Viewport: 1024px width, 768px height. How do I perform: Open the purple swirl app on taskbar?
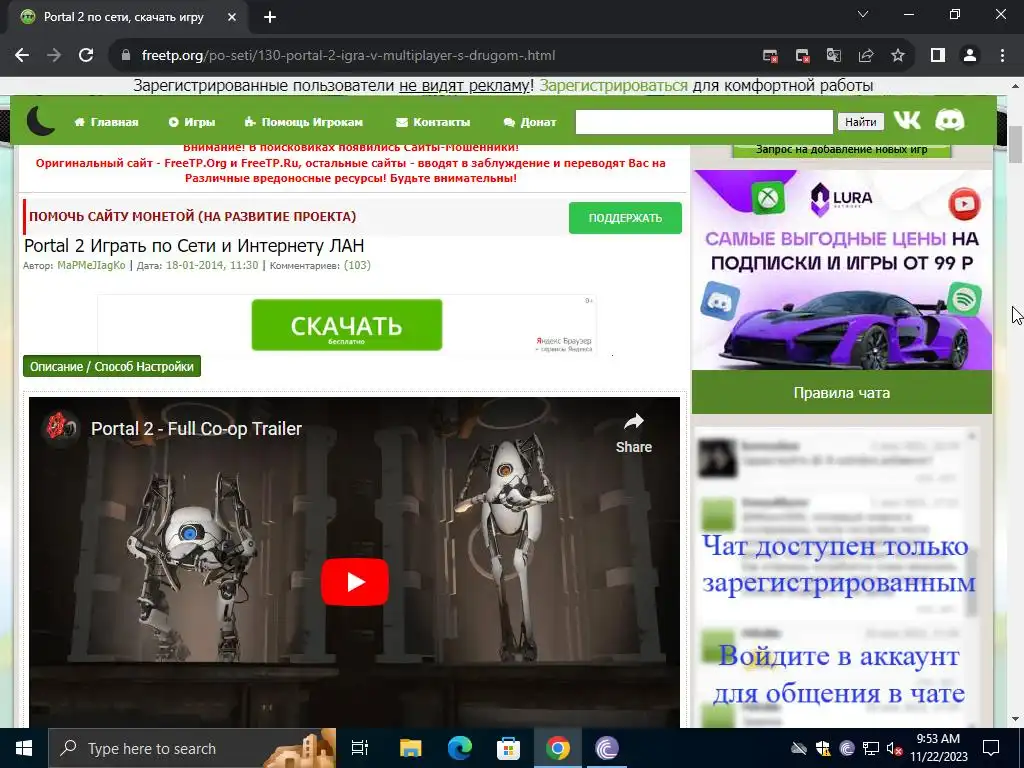[x=607, y=748]
